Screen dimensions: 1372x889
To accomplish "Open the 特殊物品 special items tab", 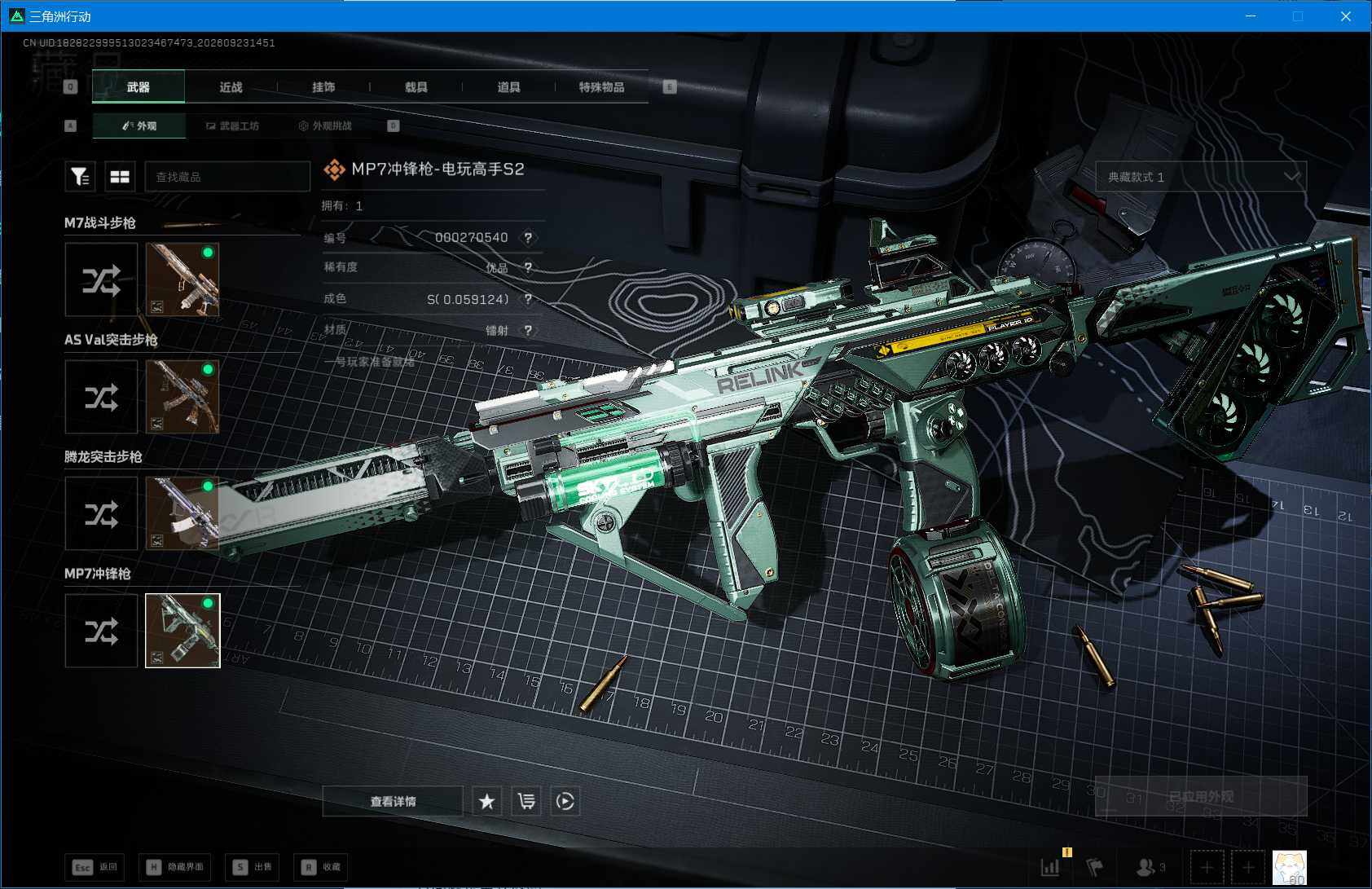I will pos(601,86).
